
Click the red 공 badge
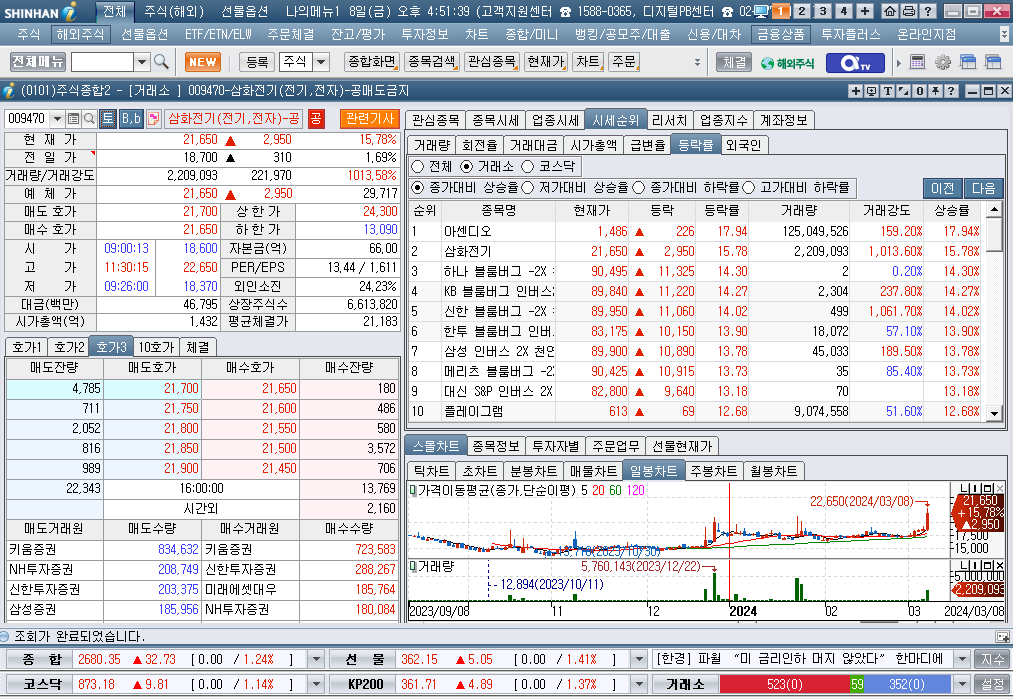[316, 118]
